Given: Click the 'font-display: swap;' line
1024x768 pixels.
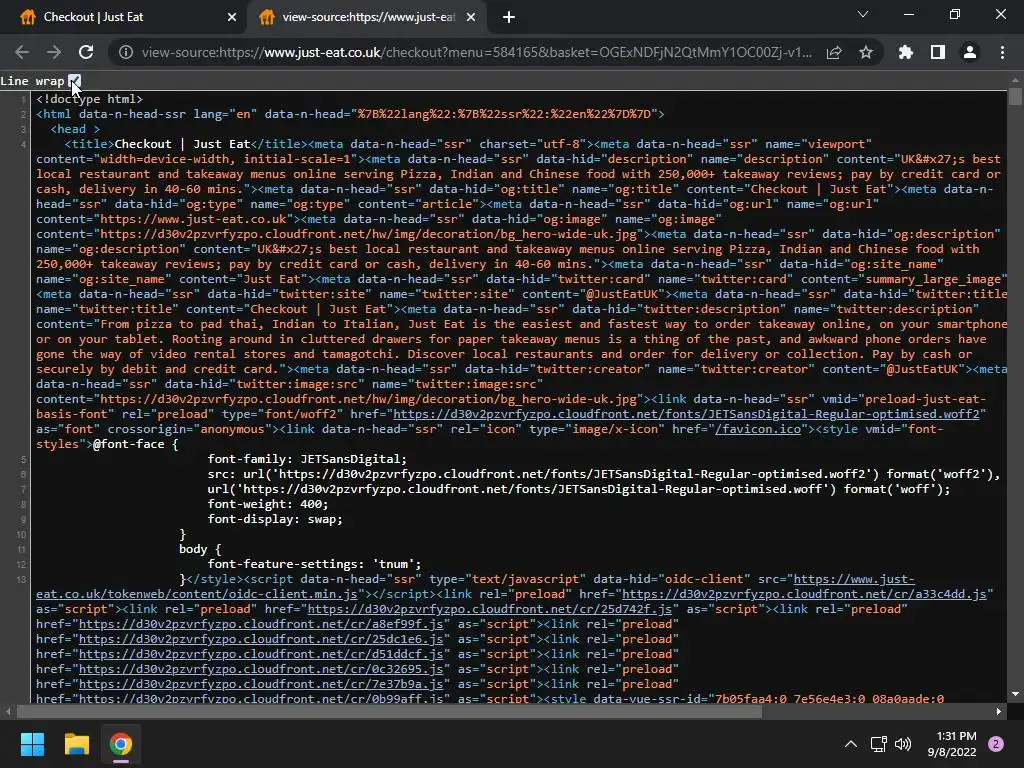Looking at the screenshot, I should click(x=275, y=519).
